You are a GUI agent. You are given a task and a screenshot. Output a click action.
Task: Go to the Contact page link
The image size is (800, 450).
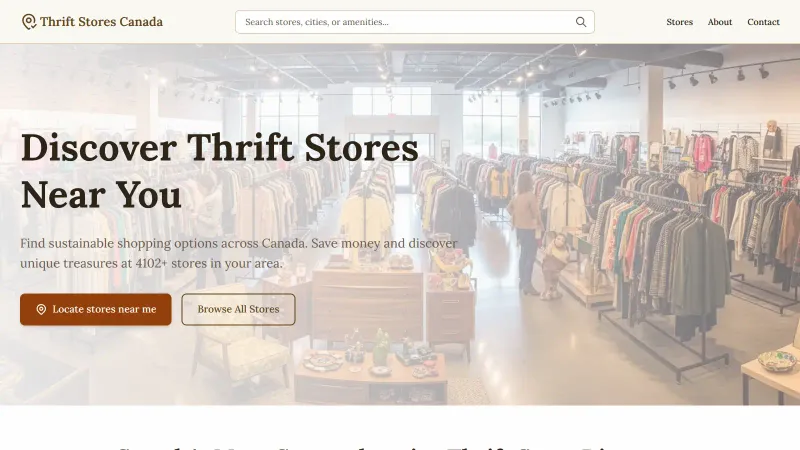click(763, 22)
